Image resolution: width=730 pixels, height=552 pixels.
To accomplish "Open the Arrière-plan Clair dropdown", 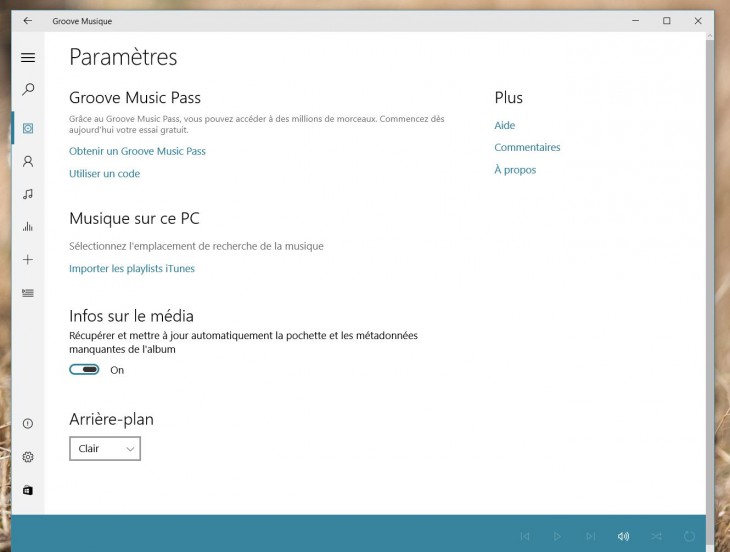I will [x=105, y=449].
